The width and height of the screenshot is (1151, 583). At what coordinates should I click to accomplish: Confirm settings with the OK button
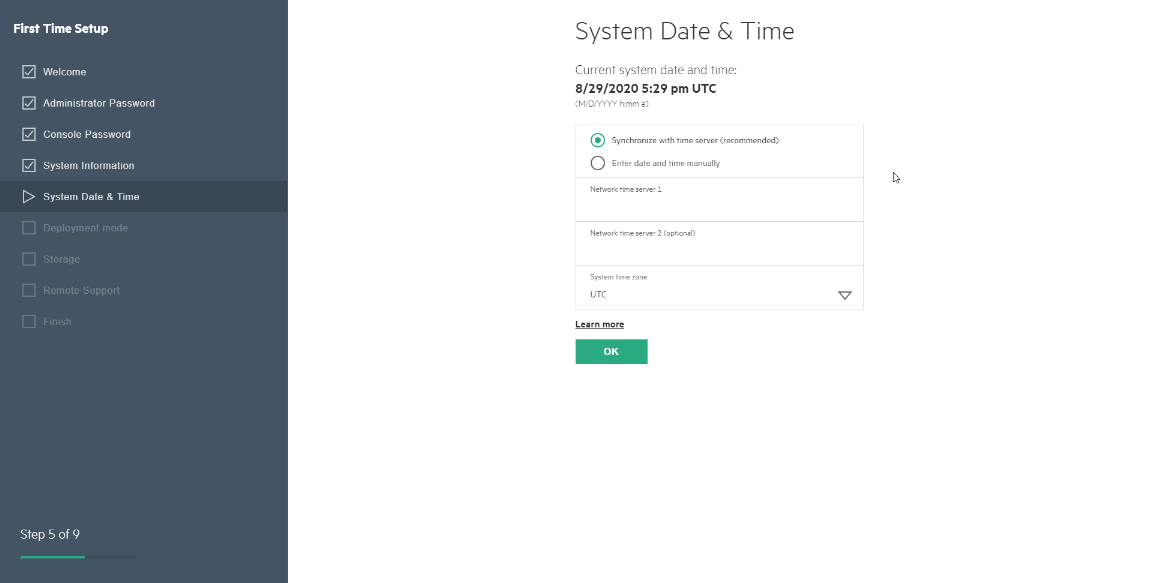(x=611, y=352)
